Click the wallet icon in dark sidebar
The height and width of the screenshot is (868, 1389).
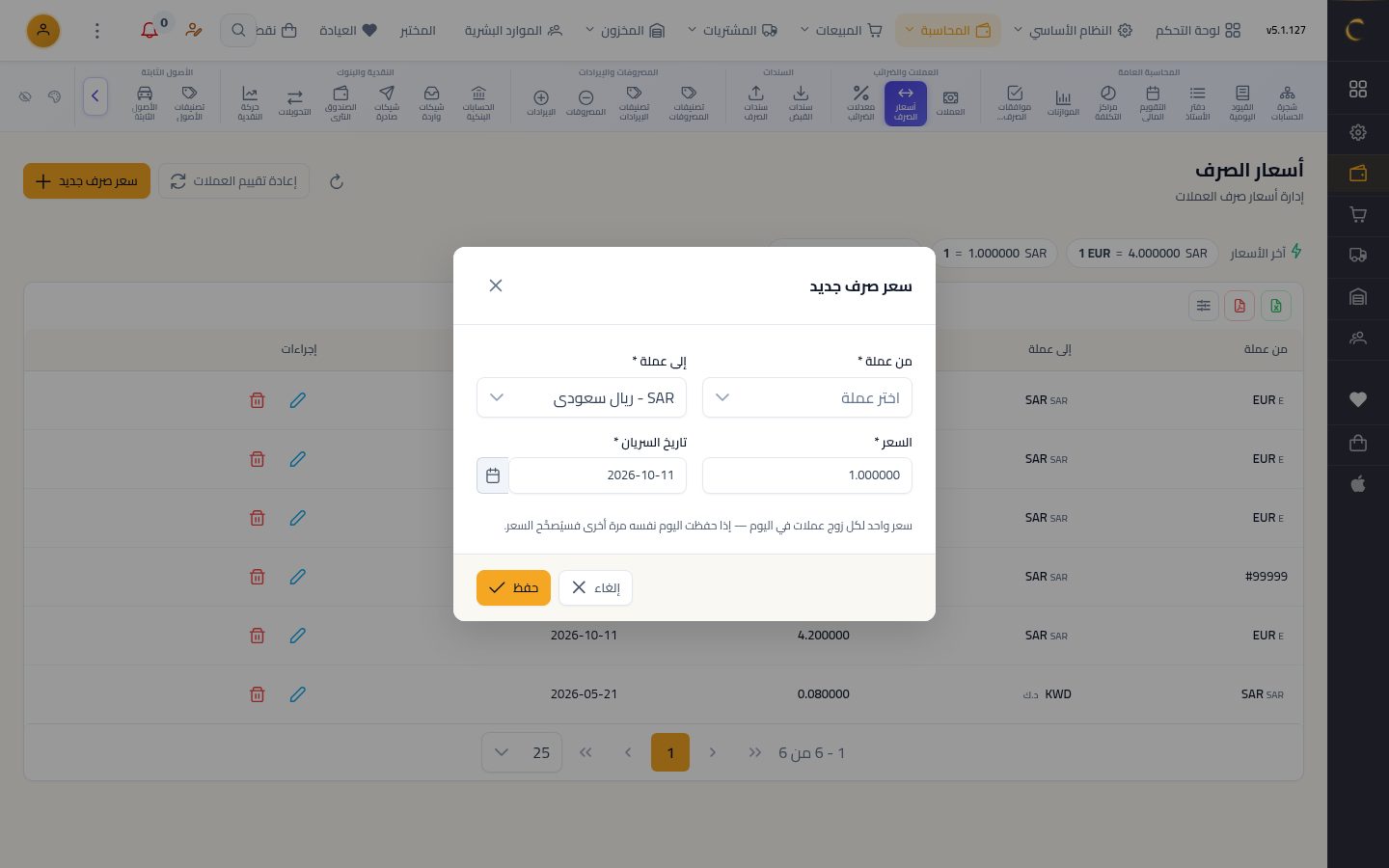tap(1358, 174)
